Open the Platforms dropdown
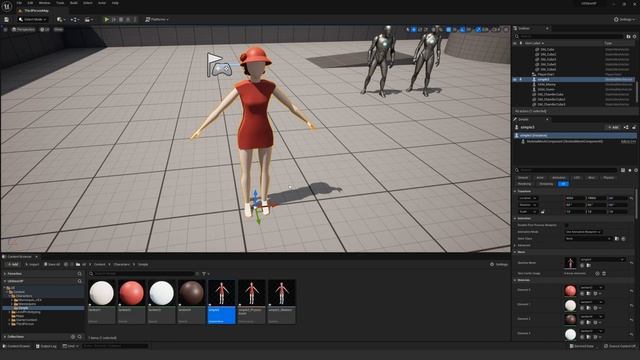This screenshot has height=360, width=640. click(x=157, y=19)
